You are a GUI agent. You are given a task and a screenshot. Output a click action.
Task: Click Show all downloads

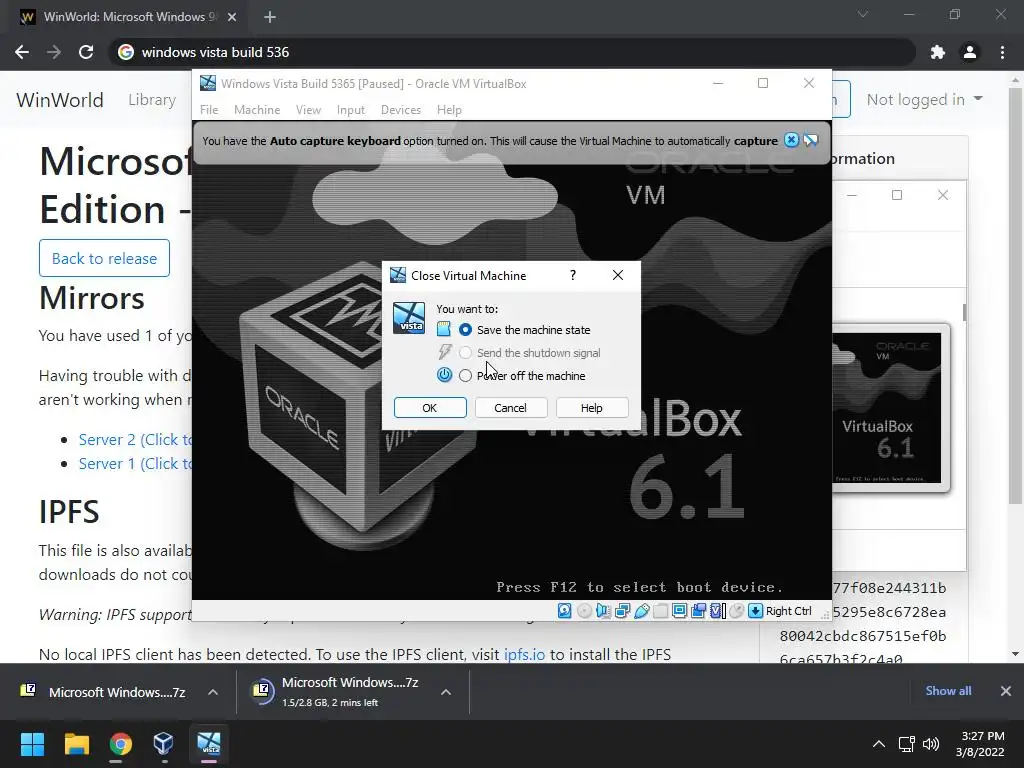948,691
